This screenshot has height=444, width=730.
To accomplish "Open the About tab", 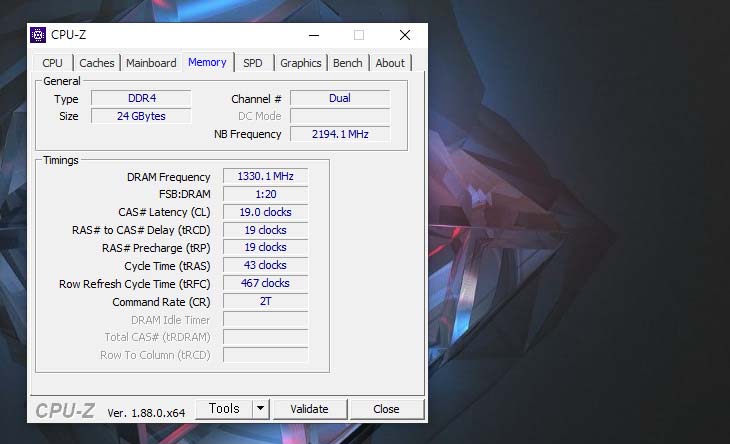I will coord(390,63).
